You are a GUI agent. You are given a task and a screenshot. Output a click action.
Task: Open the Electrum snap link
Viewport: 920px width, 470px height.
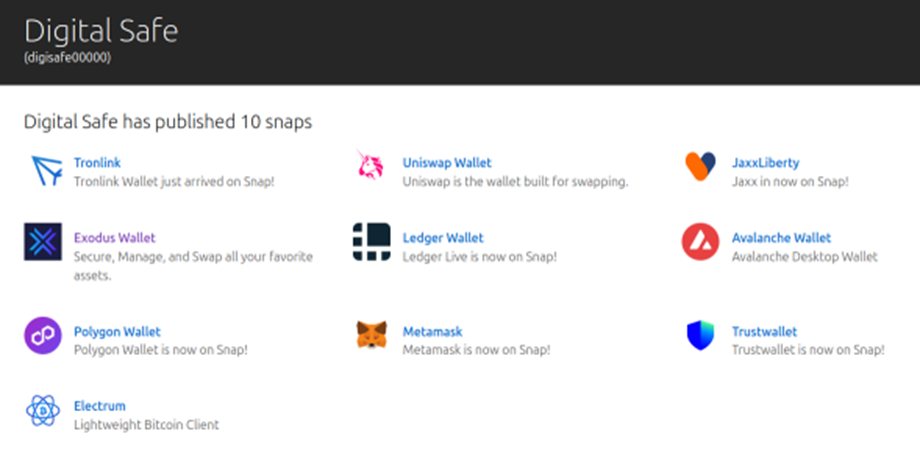pyautogui.click(x=100, y=406)
